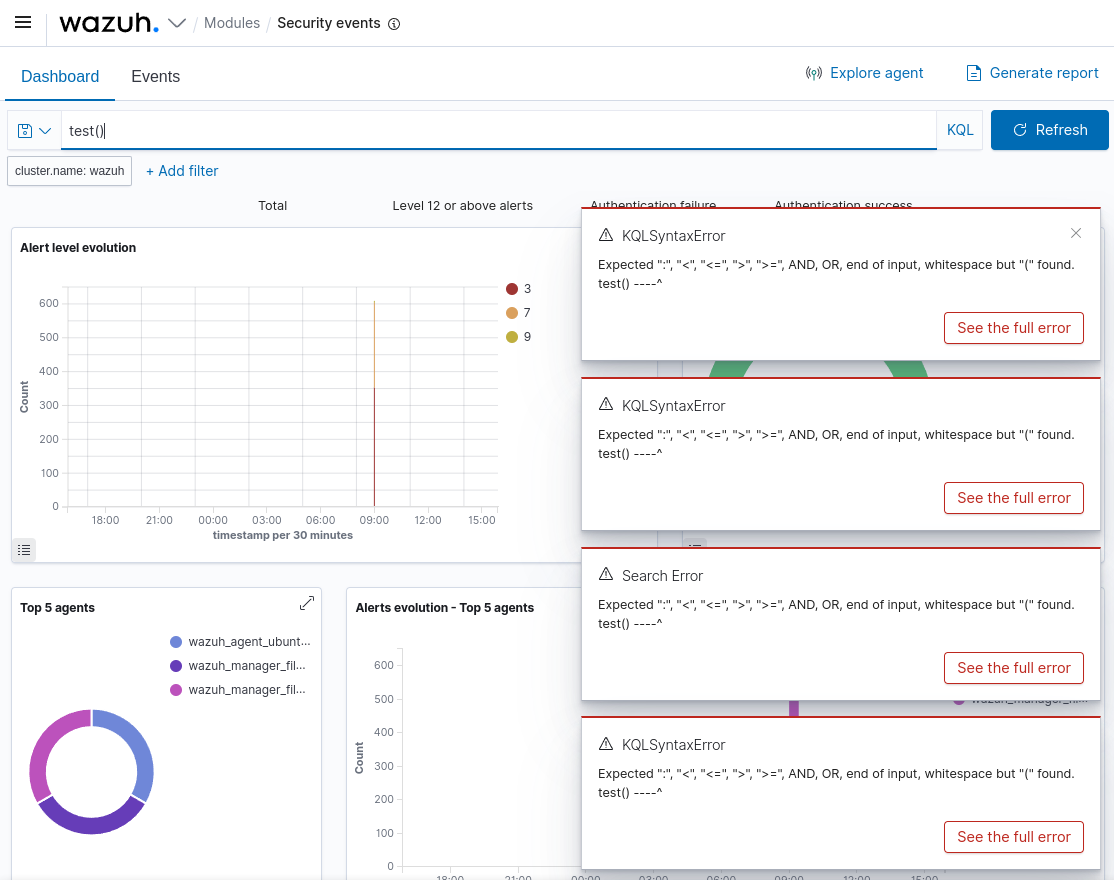Click the Explore agent antenna icon

coord(814,72)
